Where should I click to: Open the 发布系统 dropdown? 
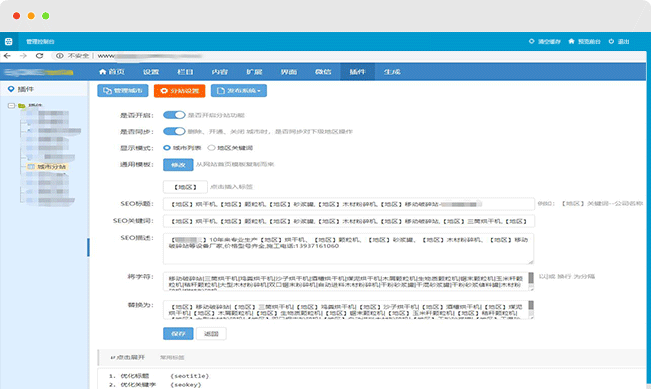[239, 91]
